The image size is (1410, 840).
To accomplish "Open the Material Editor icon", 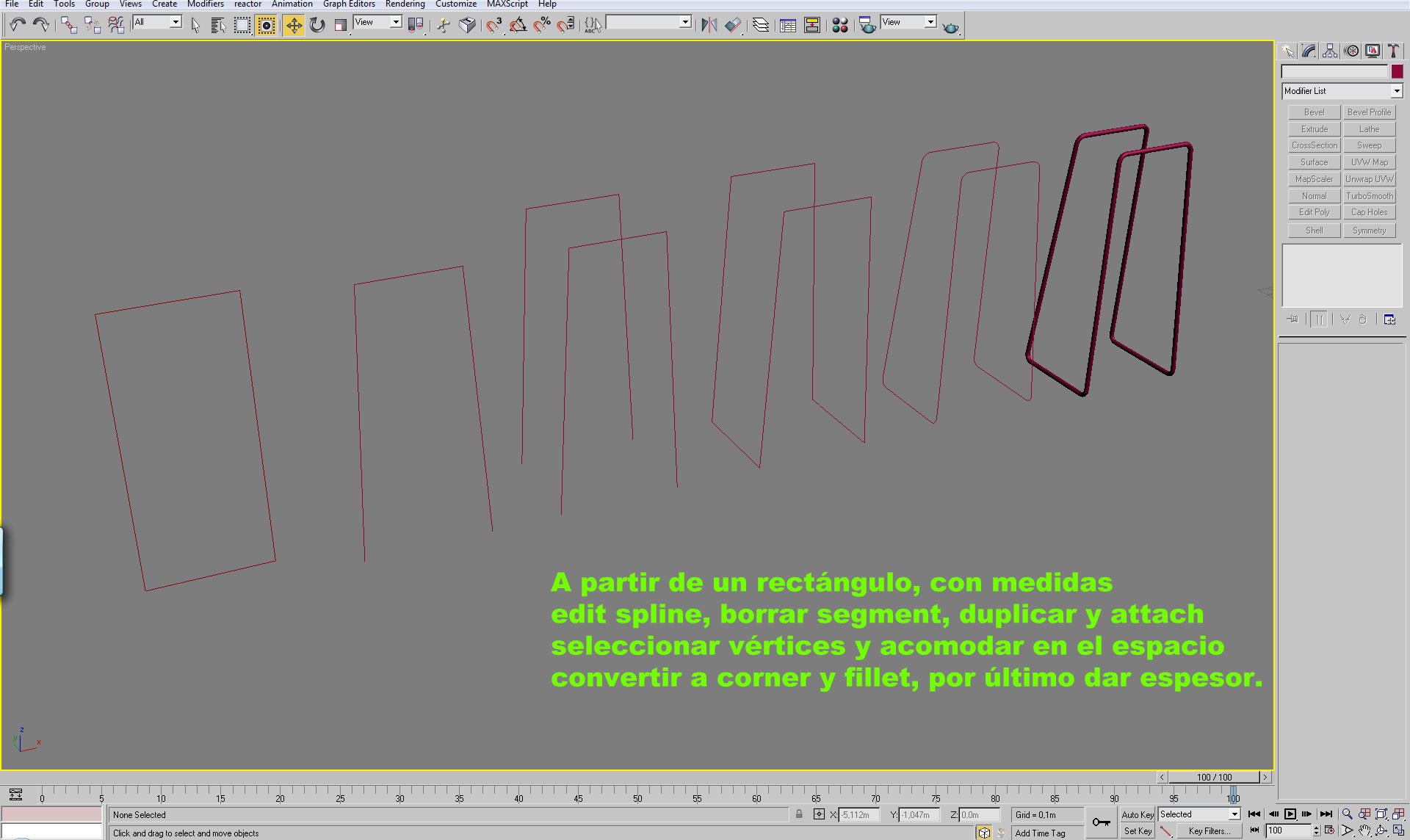I will coord(840,26).
